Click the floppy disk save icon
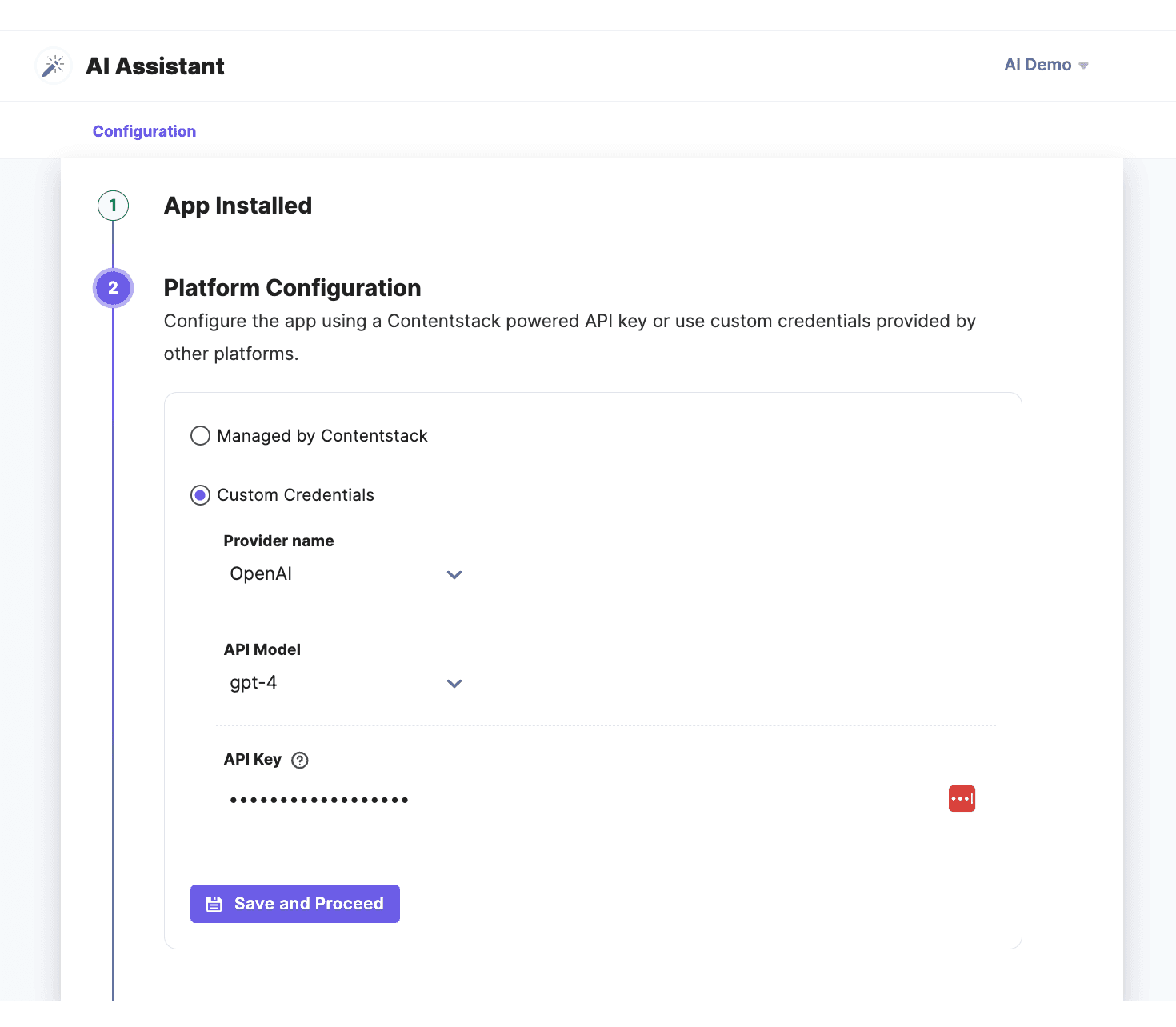The width and height of the screenshot is (1176, 1027). pos(214,905)
